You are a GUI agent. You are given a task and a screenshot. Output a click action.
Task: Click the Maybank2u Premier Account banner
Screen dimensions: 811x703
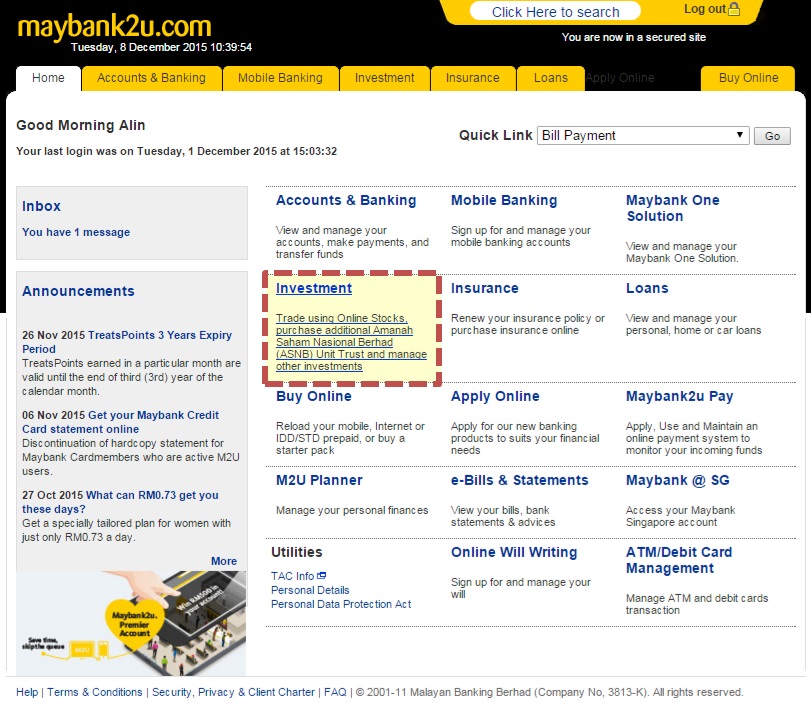131,623
